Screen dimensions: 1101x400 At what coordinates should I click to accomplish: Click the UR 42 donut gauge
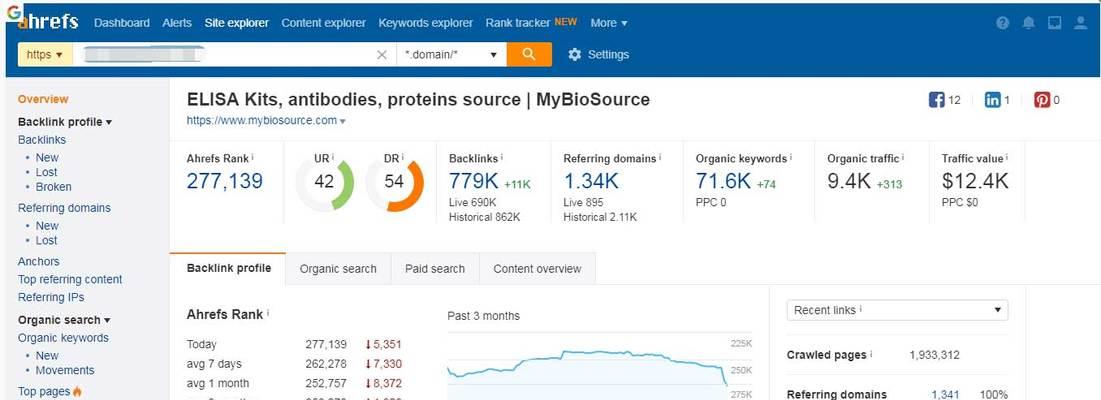[x=324, y=182]
